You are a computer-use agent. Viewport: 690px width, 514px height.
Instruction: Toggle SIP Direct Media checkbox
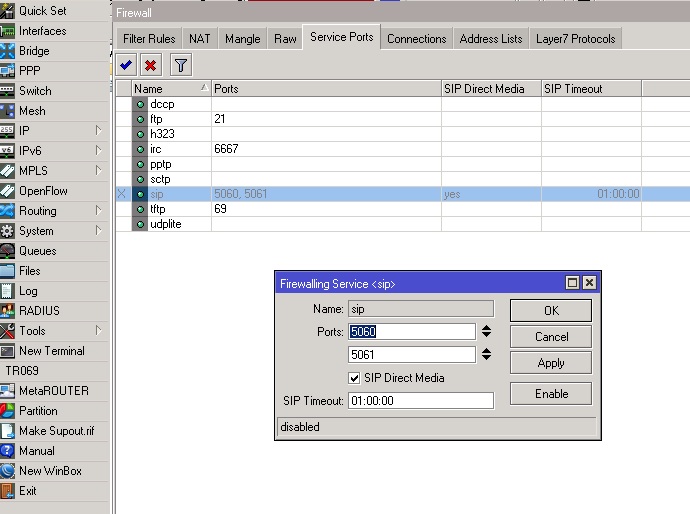354,378
